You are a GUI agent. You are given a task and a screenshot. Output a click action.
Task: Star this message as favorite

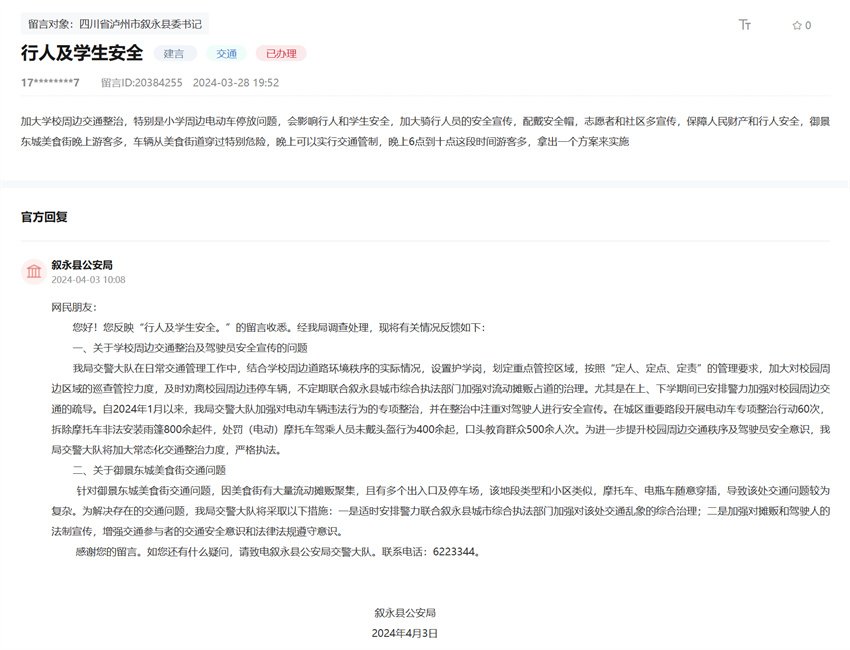(x=796, y=25)
